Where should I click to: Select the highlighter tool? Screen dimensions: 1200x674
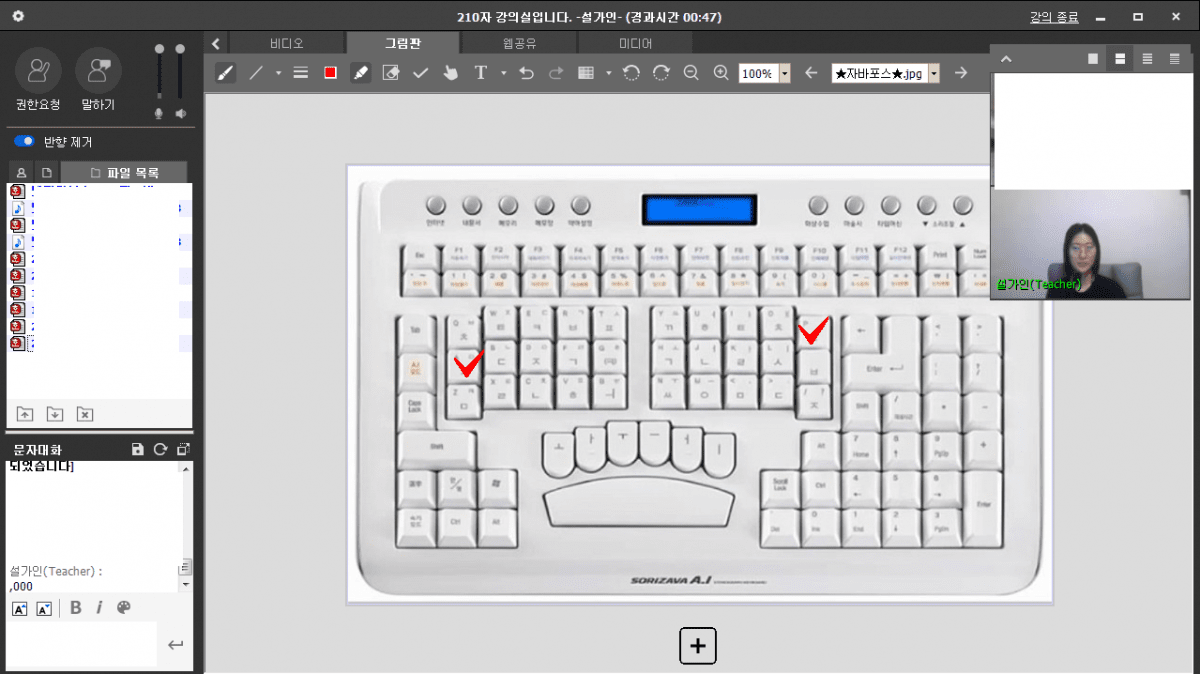point(360,73)
